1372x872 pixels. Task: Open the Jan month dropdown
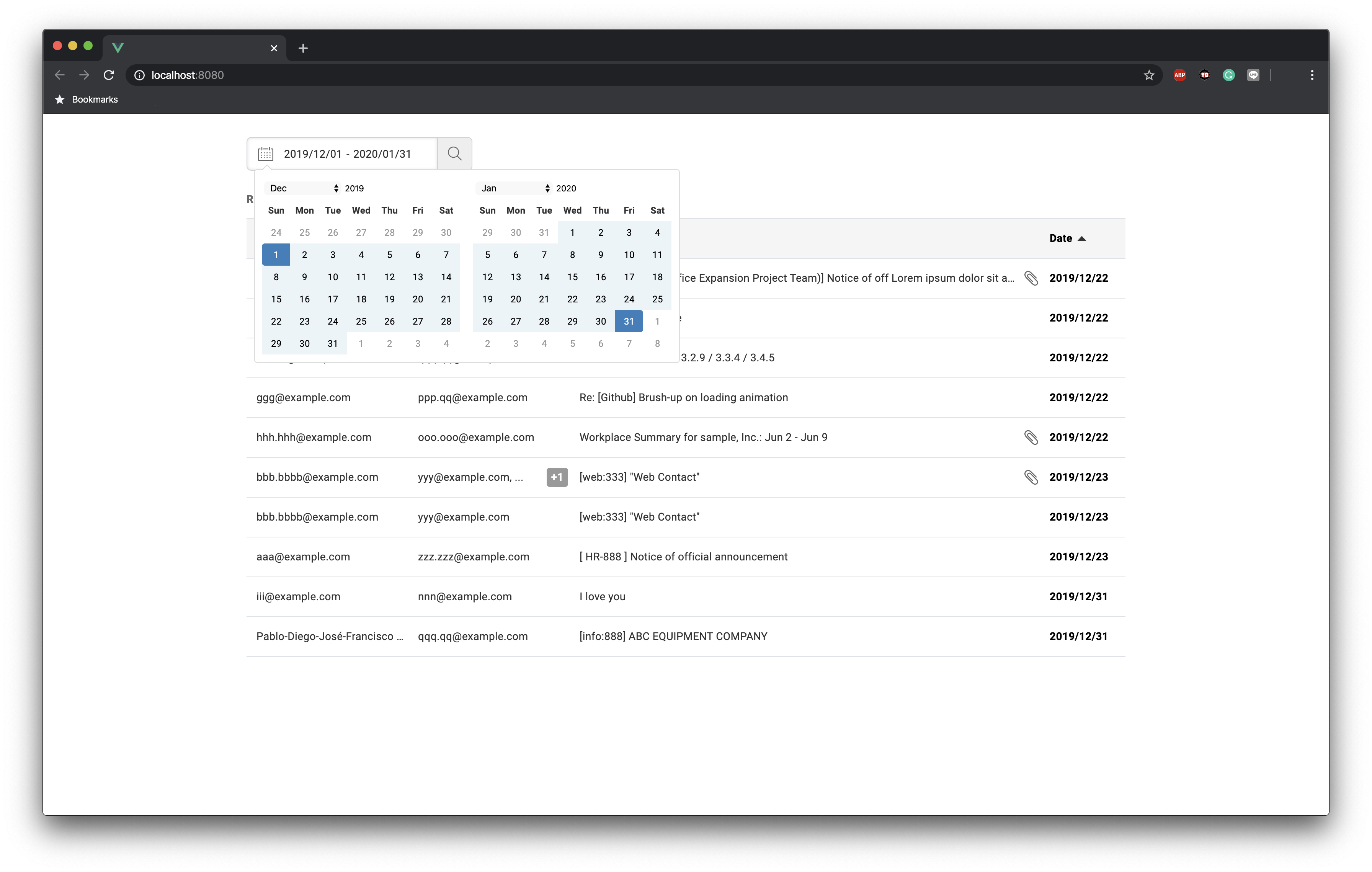(514, 189)
